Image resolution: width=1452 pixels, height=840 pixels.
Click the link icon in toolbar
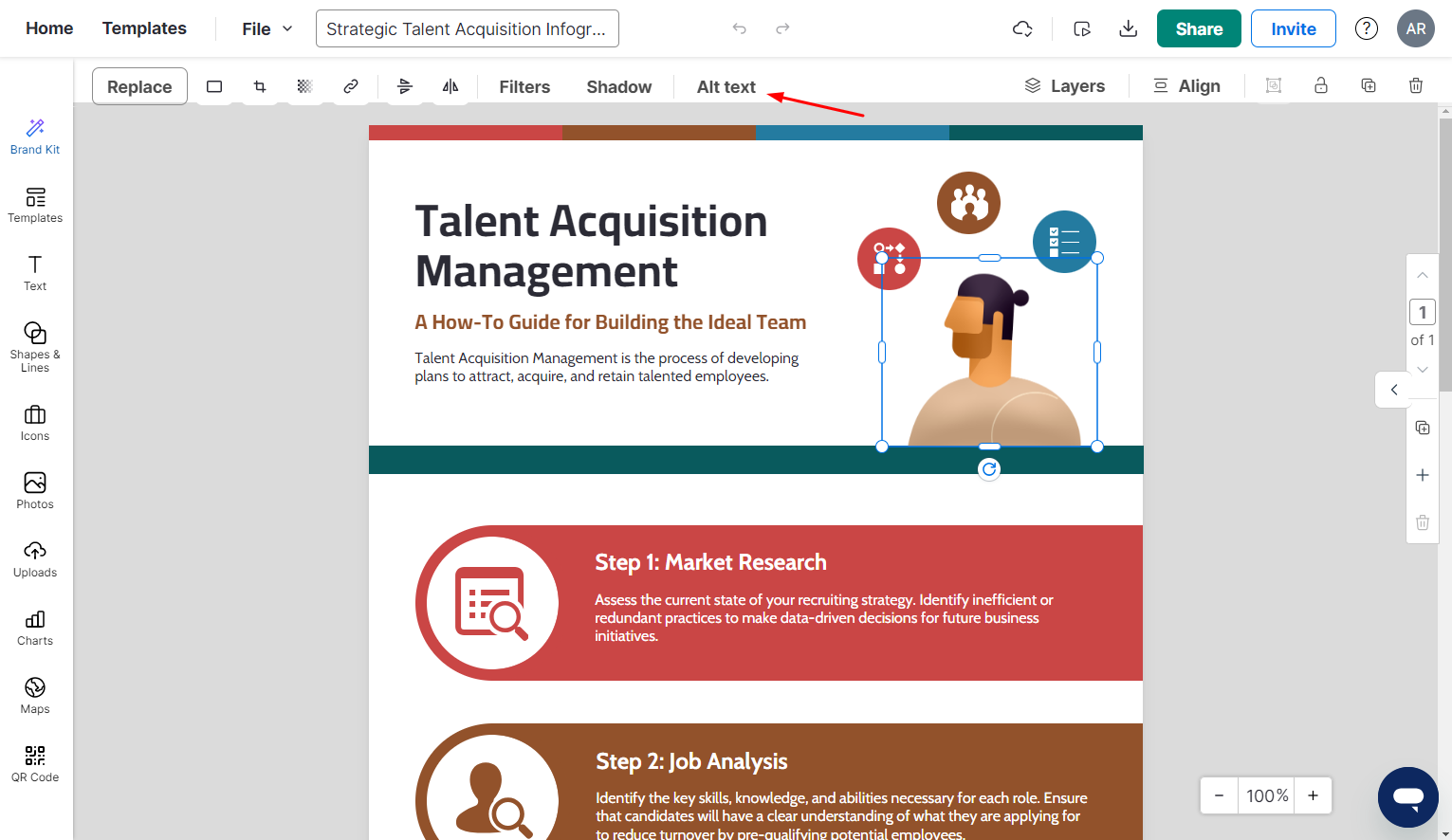351,86
